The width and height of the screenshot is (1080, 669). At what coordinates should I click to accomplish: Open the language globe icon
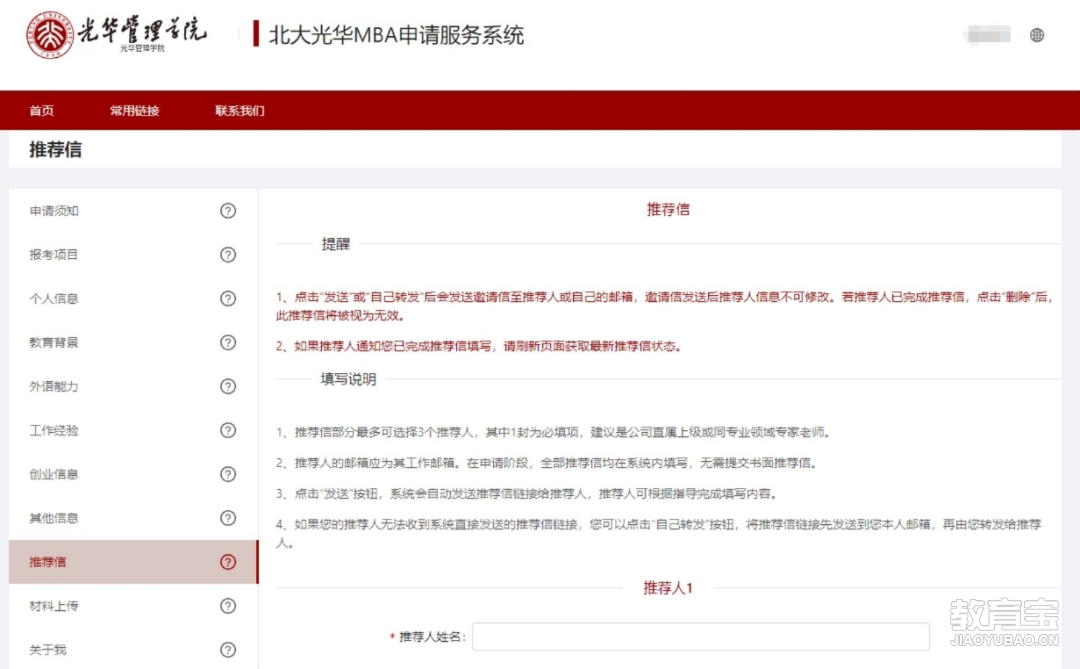(1037, 35)
